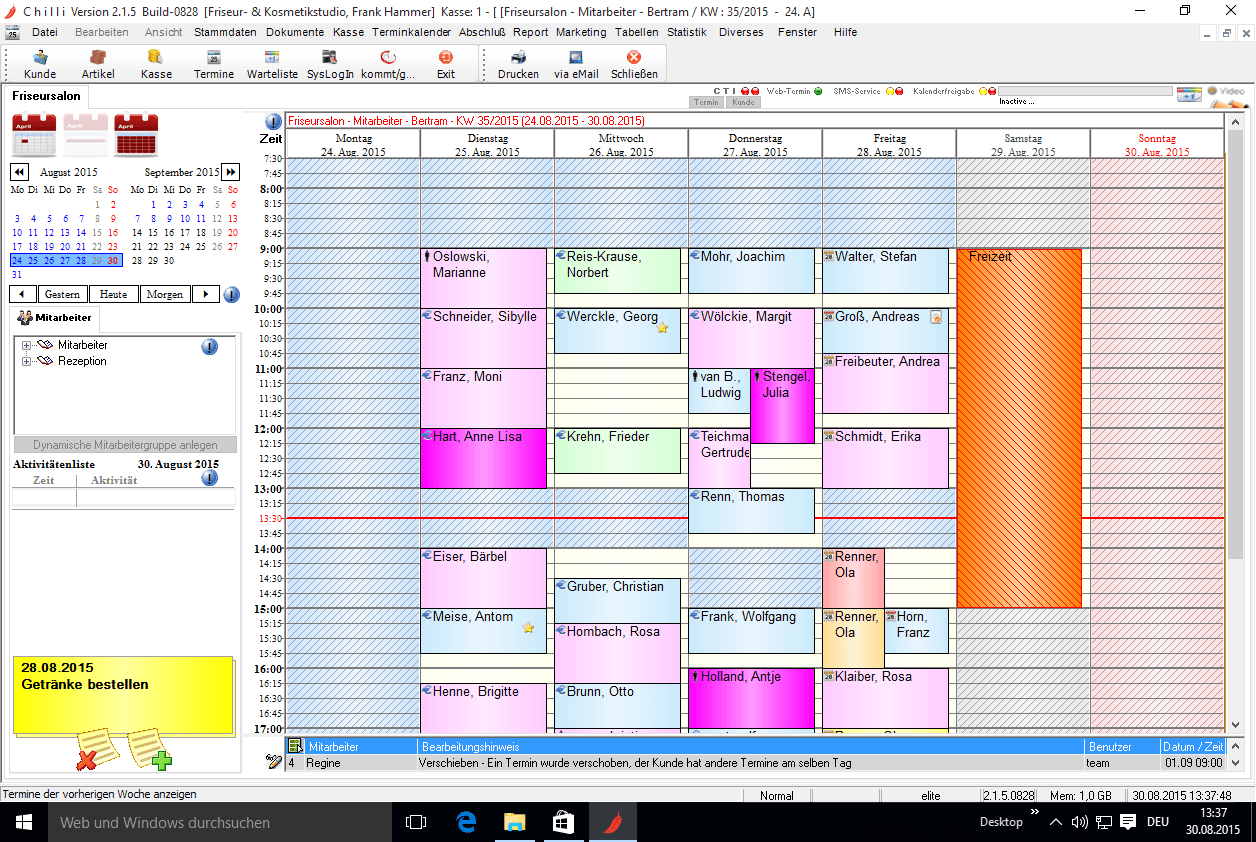The height and width of the screenshot is (842, 1256).
Task: Expand the Mitarbeiter tree node
Action: click(26, 346)
